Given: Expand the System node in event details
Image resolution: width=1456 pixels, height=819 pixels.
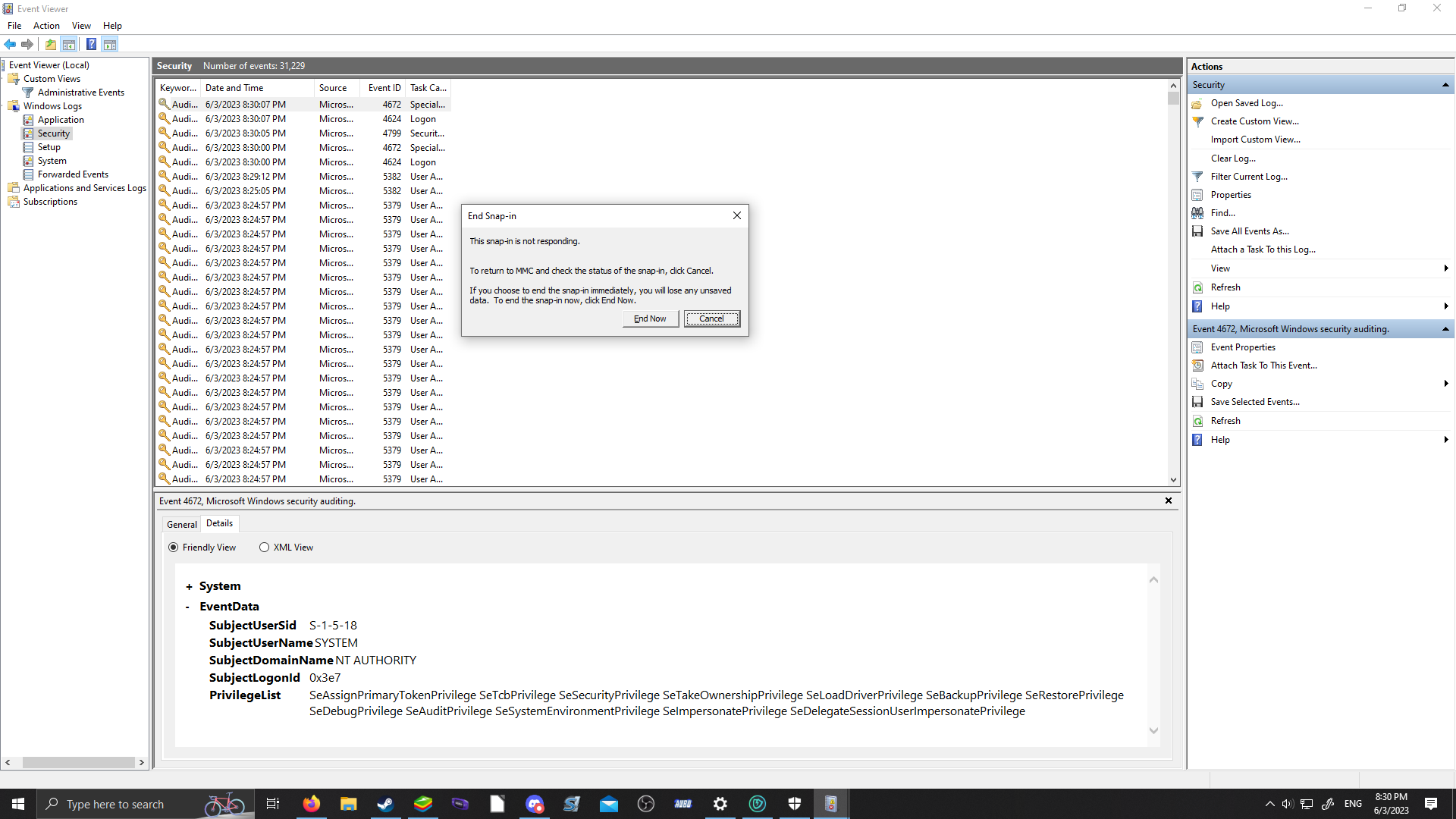Looking at the screenshot, I should point(189,587).
